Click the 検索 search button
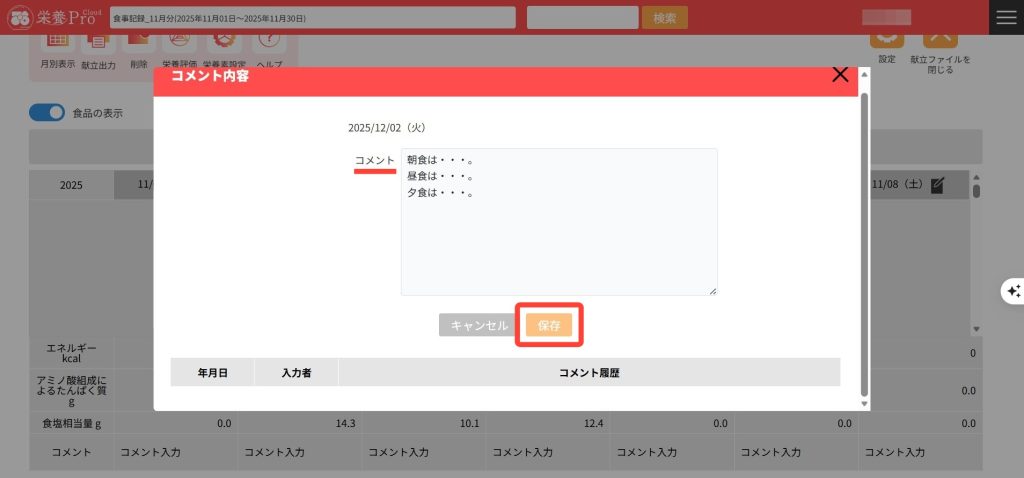The image size is (1024, 478). (664, 18)
